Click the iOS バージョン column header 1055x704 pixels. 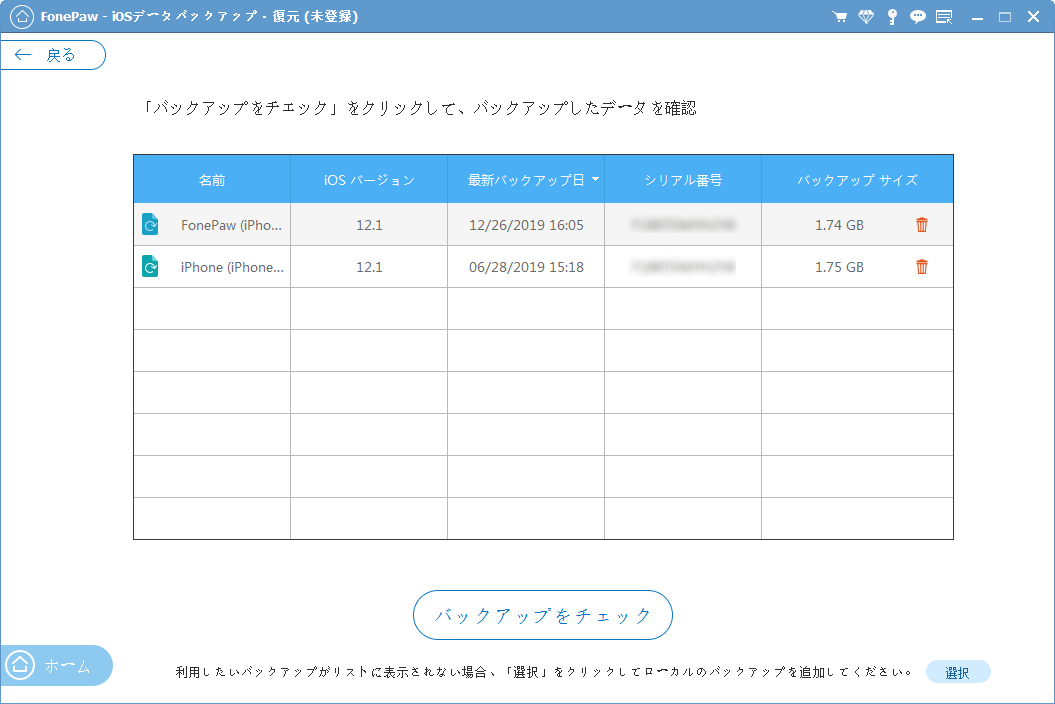point(369,180)
